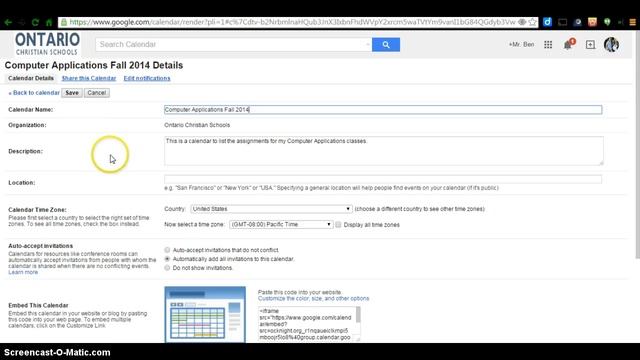Open 'Customize the color, size, and other options'
The height and width of the screenshot is (360, 640).
pyautogui.click(x=313, y=298)
